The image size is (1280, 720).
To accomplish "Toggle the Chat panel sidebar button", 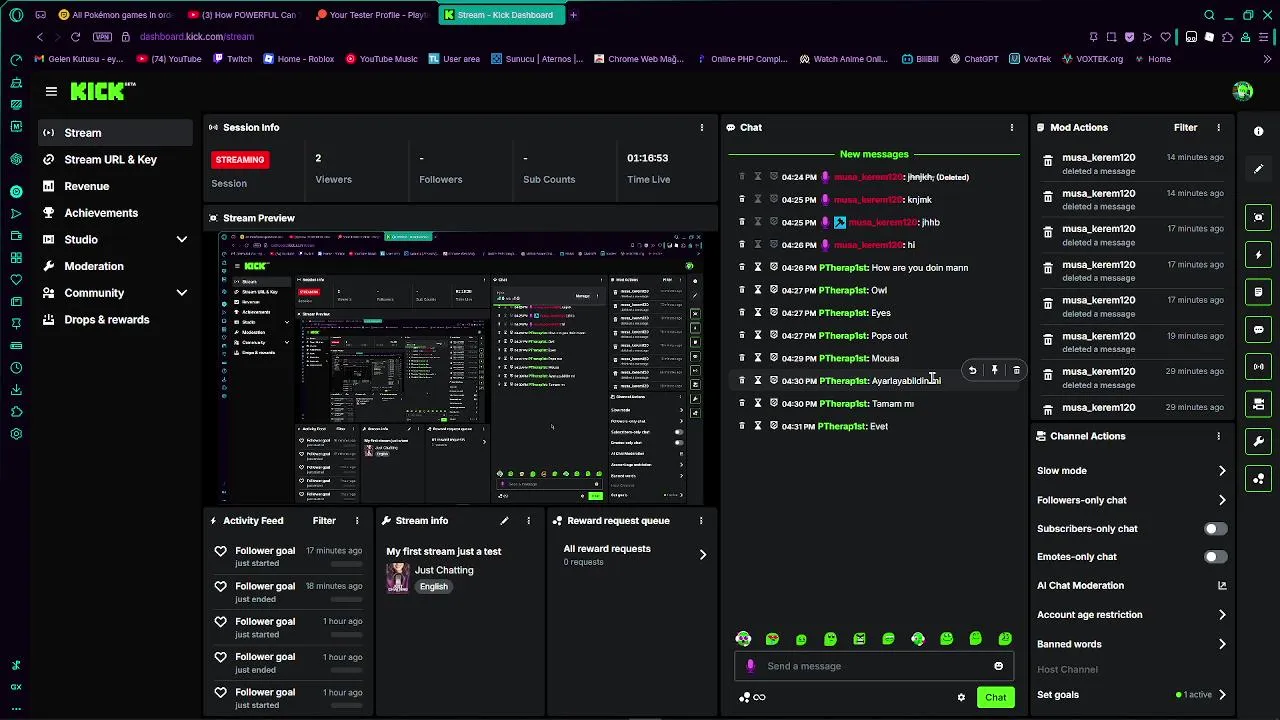I will point(1258,329).
